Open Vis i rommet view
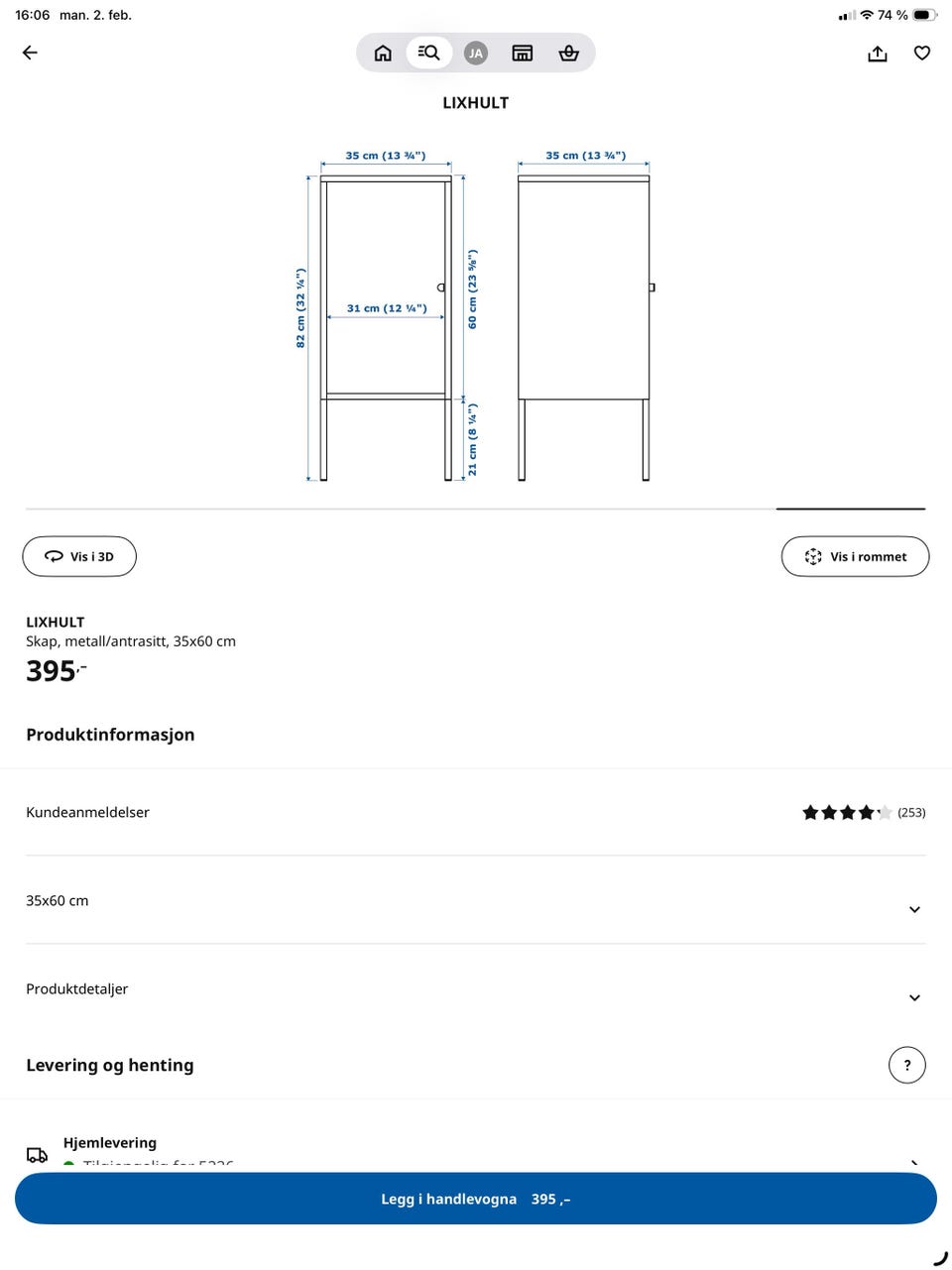 (855, 556)
